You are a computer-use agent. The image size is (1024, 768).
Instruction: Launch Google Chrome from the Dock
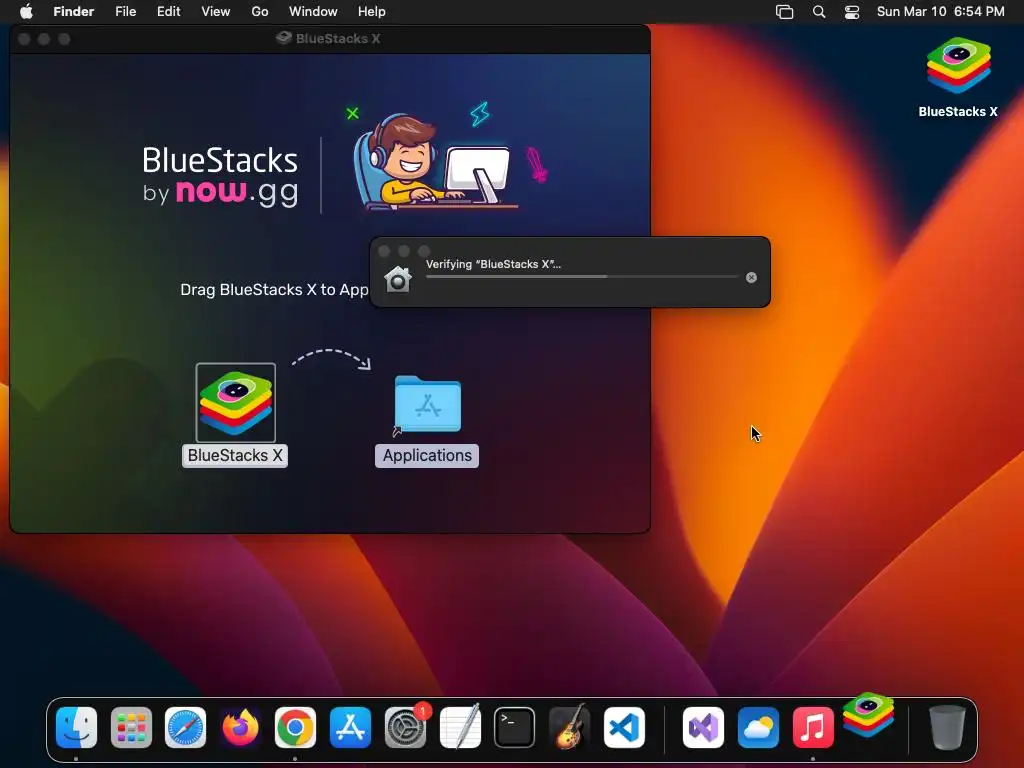click(x=295, y=728)
